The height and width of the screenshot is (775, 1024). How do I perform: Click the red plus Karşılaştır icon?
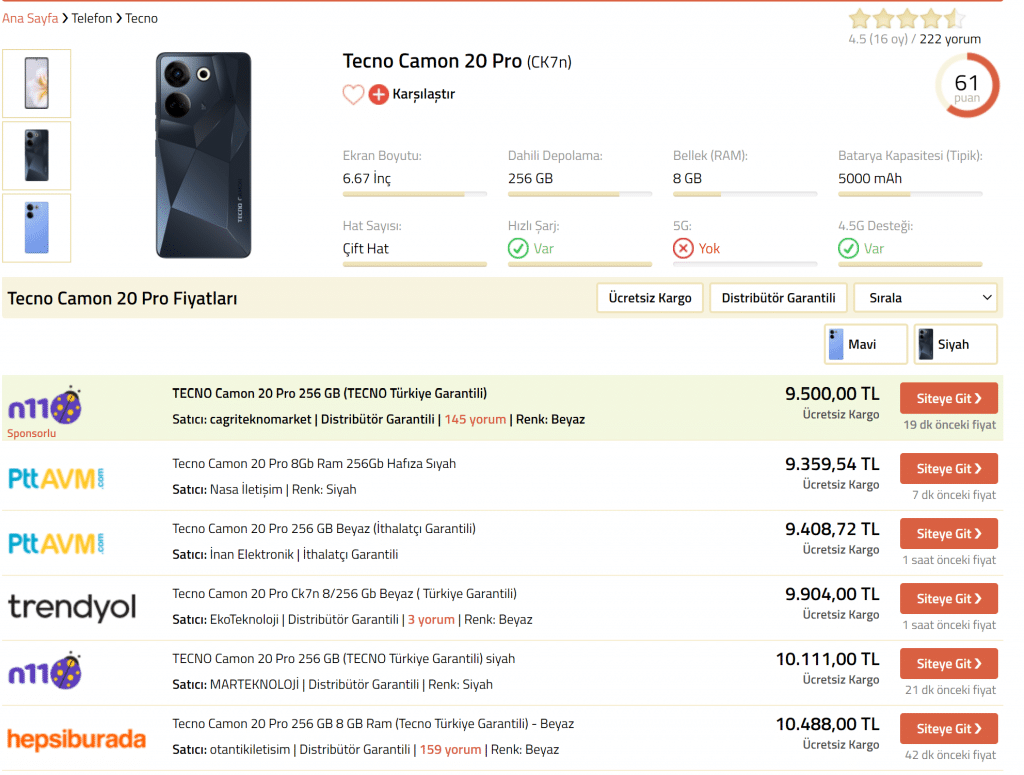(x=378, y=95)
